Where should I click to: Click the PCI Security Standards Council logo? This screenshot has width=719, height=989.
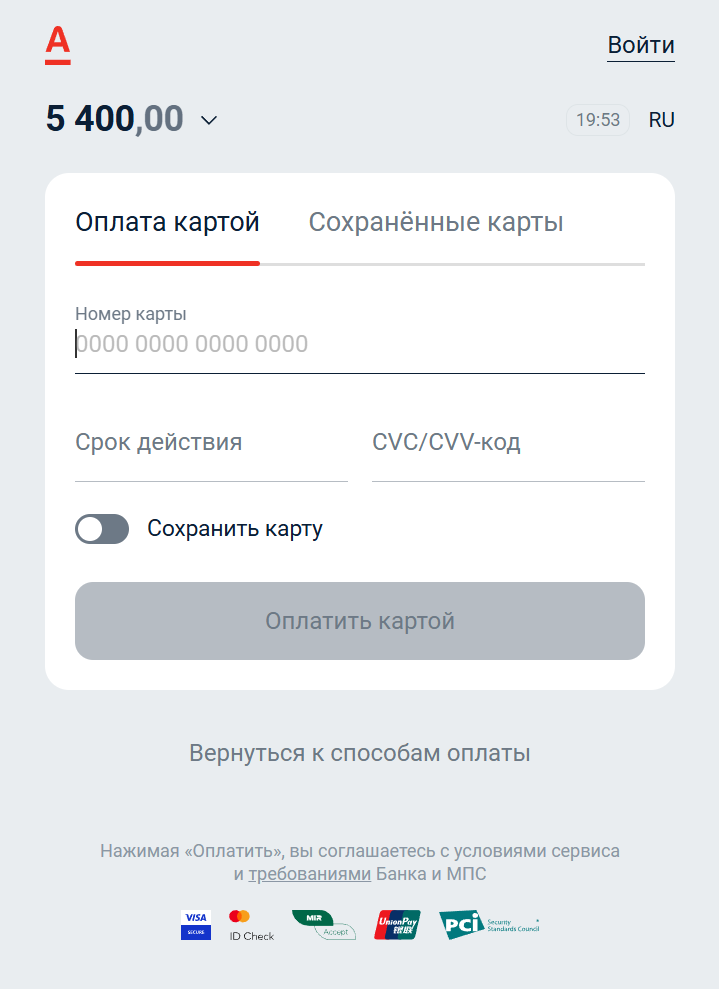[489, 925]
